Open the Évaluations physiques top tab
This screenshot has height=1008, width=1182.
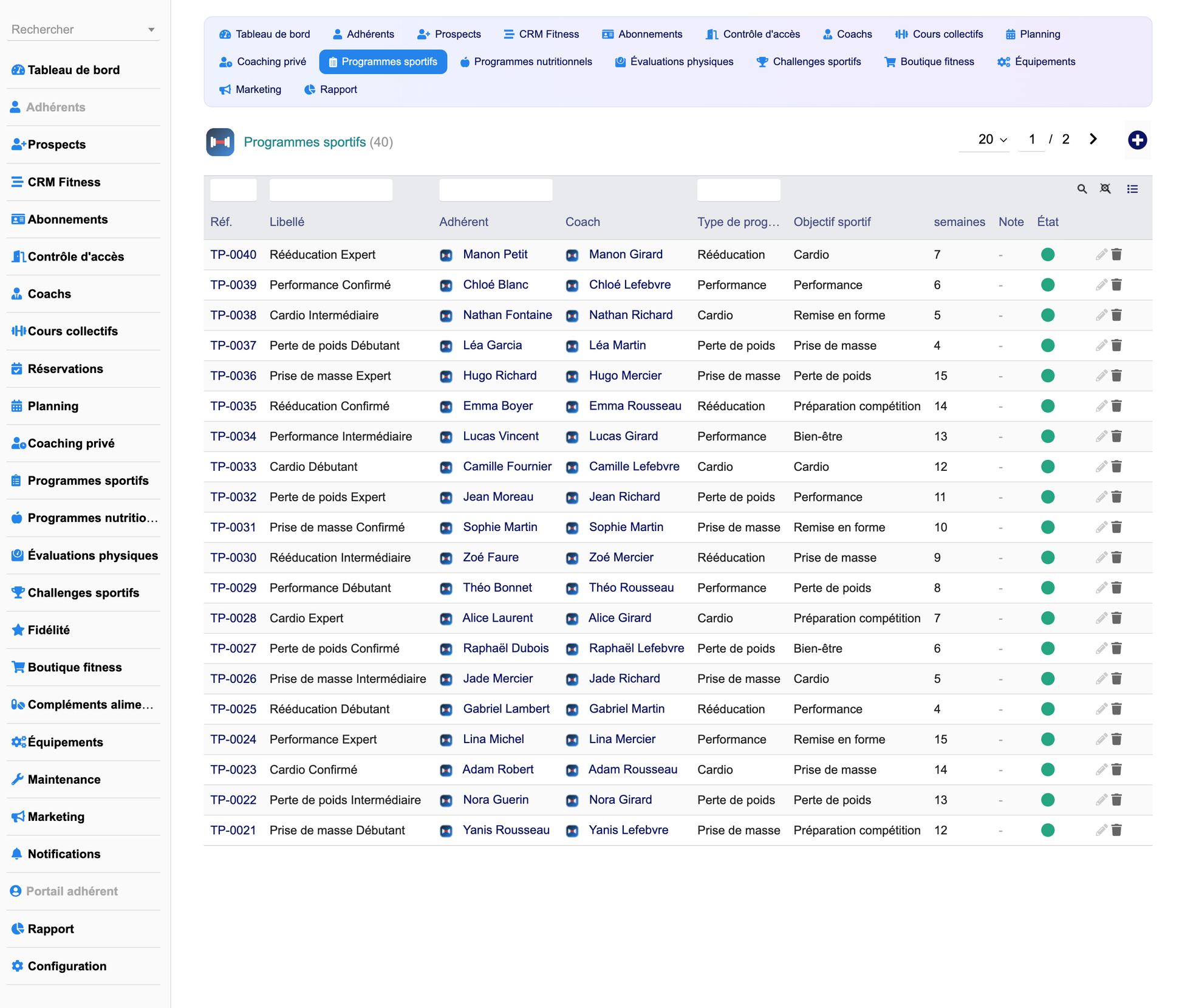click(674, 61)
